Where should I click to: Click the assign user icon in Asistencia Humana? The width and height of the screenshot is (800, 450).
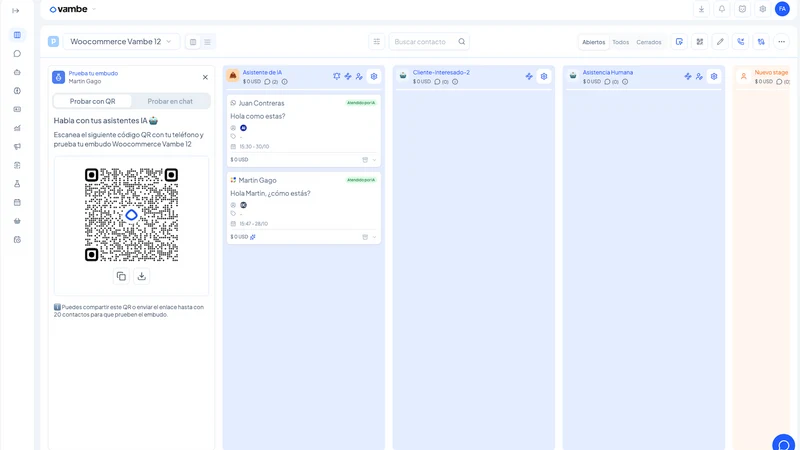699,77
